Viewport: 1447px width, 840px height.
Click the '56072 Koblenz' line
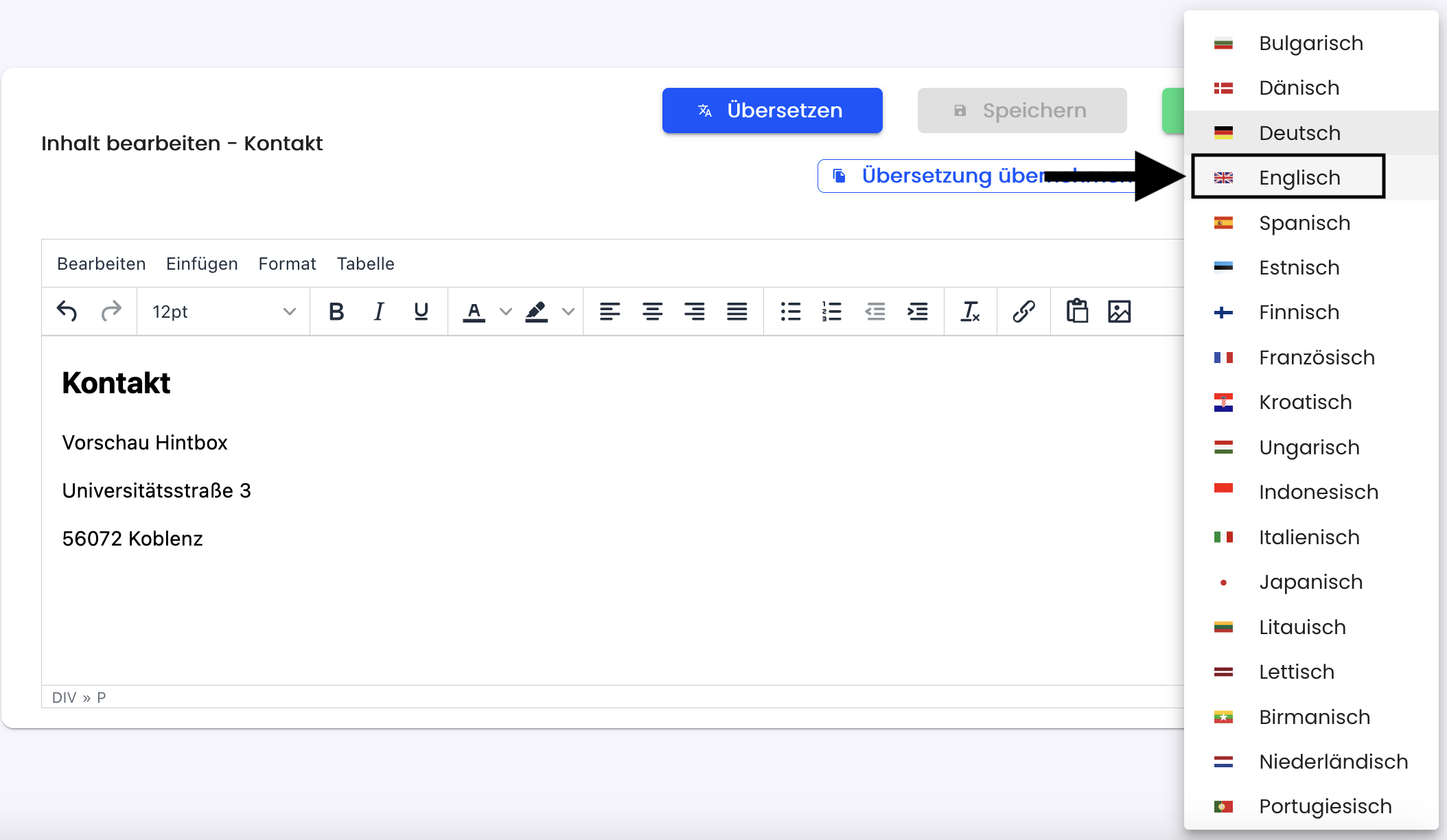(x=132, y=539)
